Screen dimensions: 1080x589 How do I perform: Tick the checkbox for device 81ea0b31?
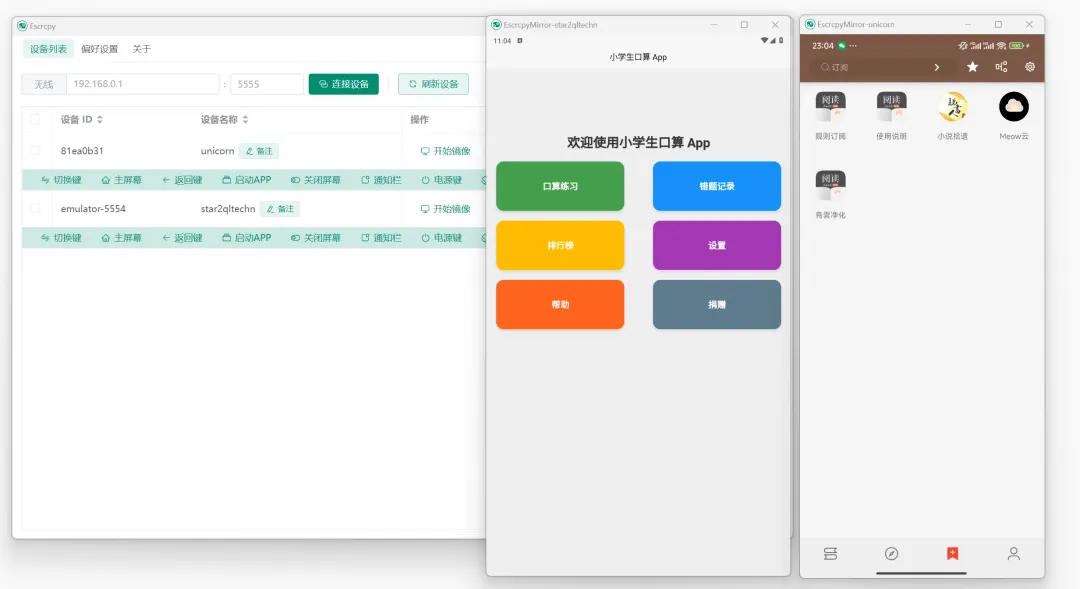pyautogui.click(x=36, y=151)
